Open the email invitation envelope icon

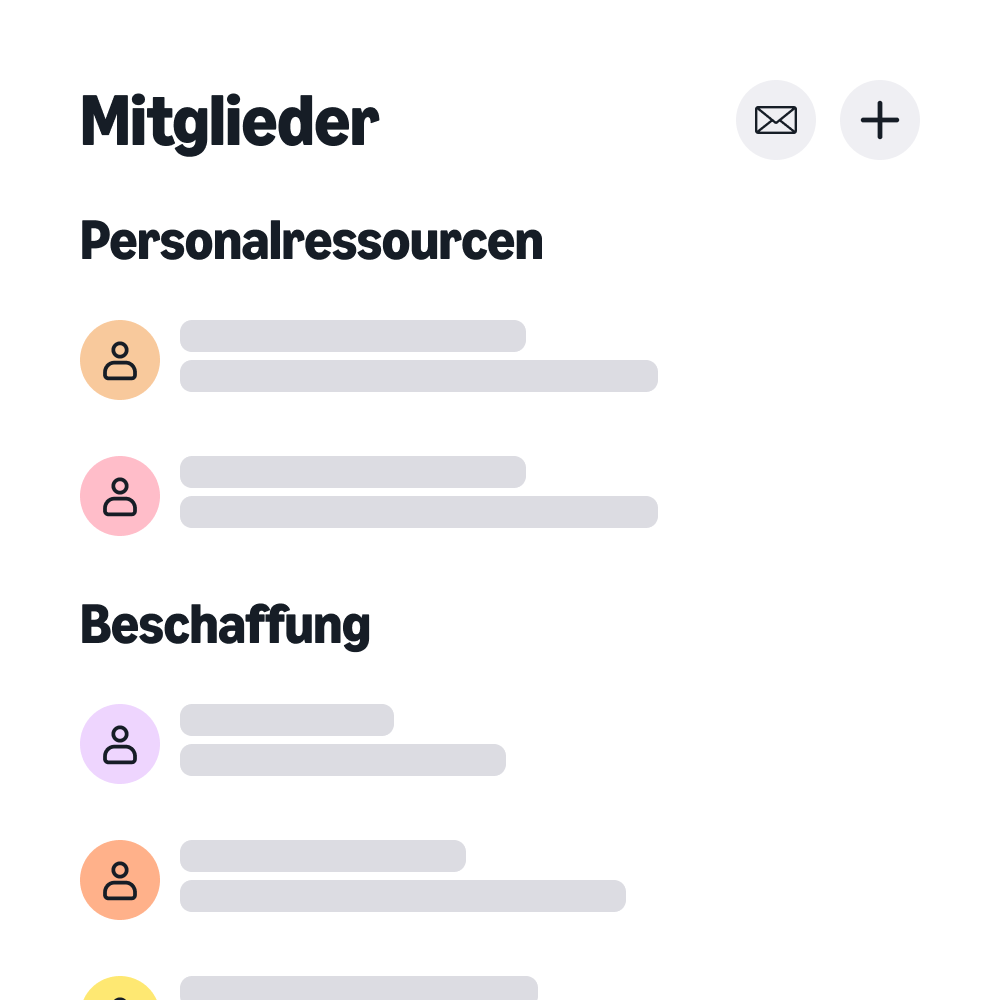[x=776, y=120]
